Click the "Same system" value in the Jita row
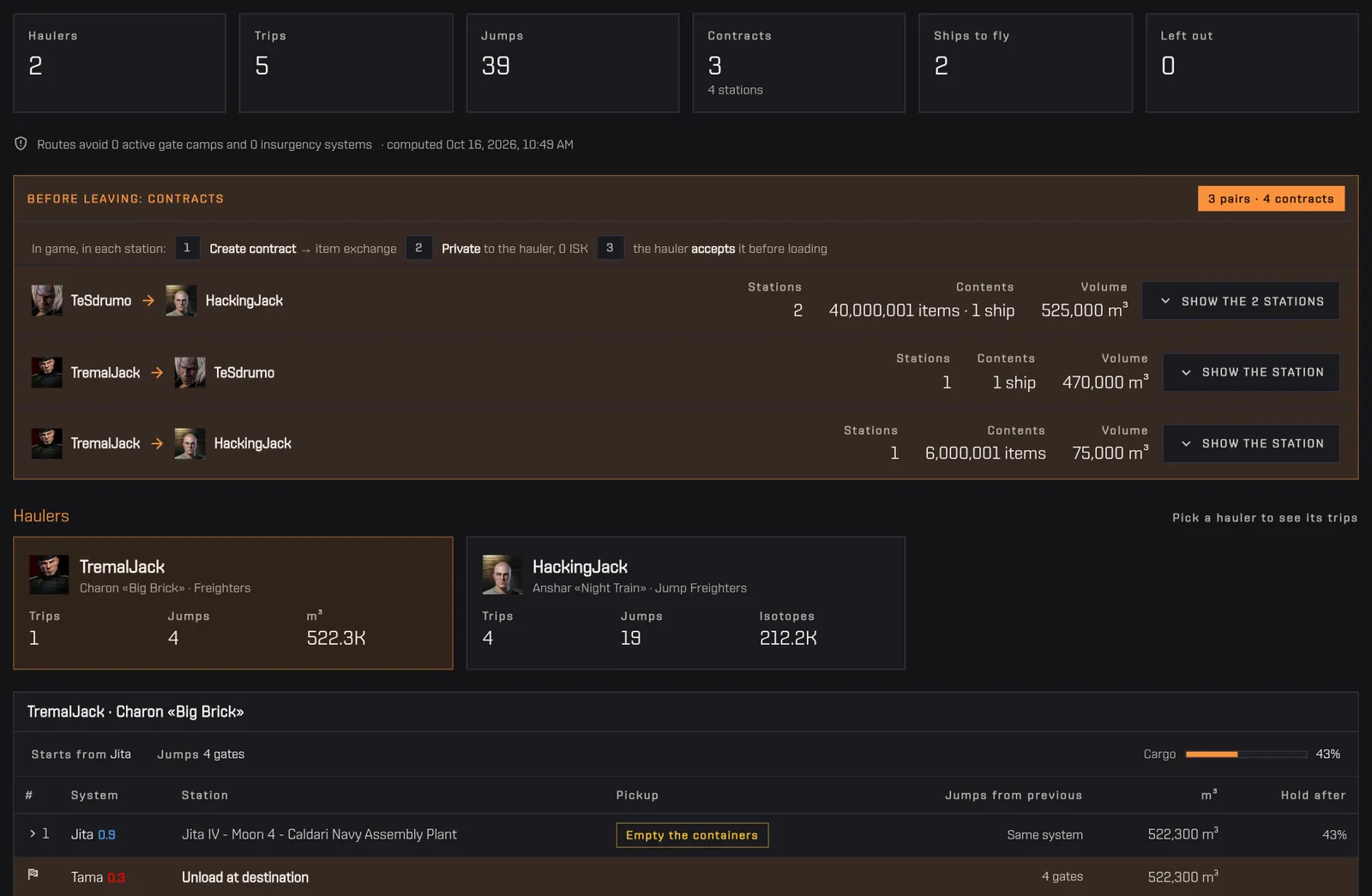This screenshot has height=896, width=1372. (x=1044, y=835)
